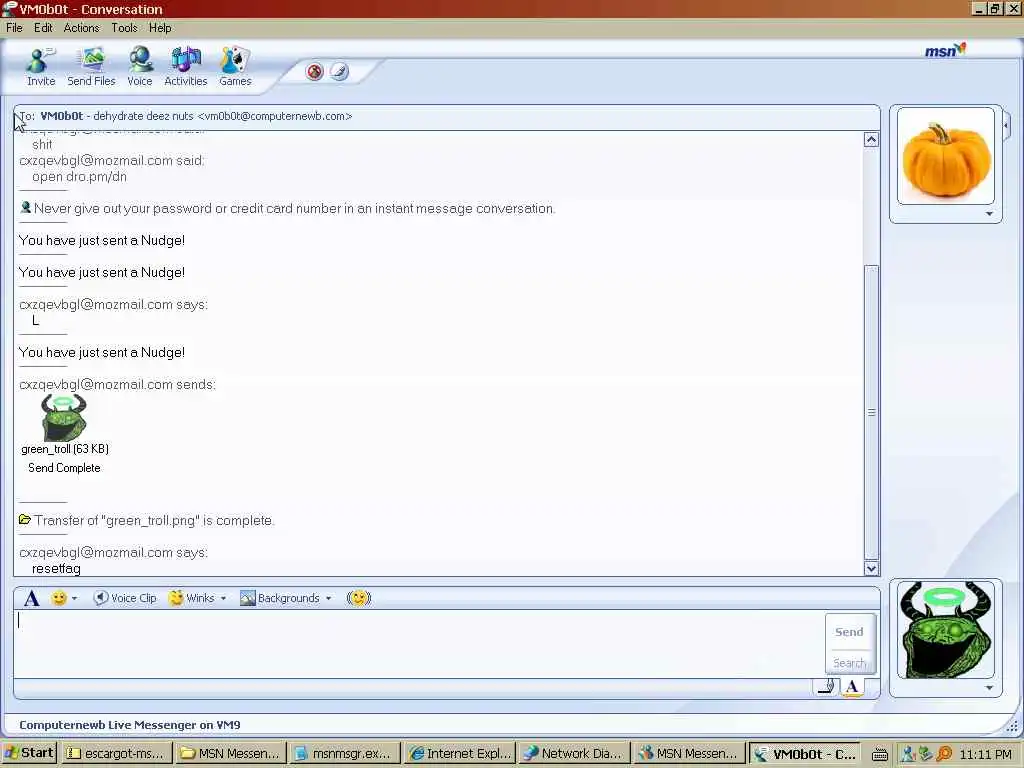Image resolution: width=1024 pixels, height=768 pixels.
Task: Switch to msnmsgr.ex... taskbar window
Action: [x=345, y=753]
